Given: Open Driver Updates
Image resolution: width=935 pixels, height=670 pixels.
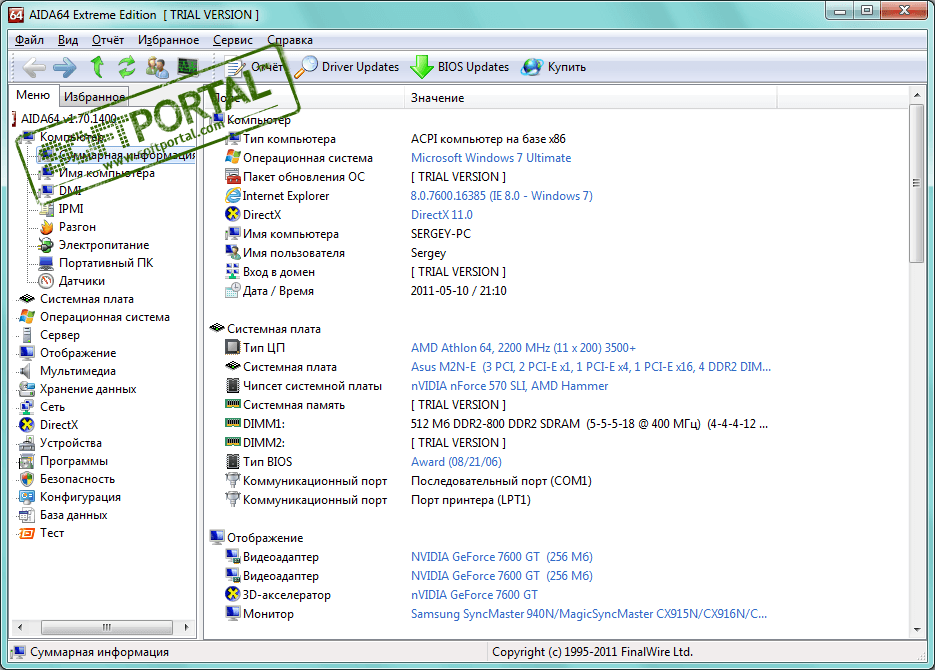Looking at the screenshot, I should (x=347, y=67).
